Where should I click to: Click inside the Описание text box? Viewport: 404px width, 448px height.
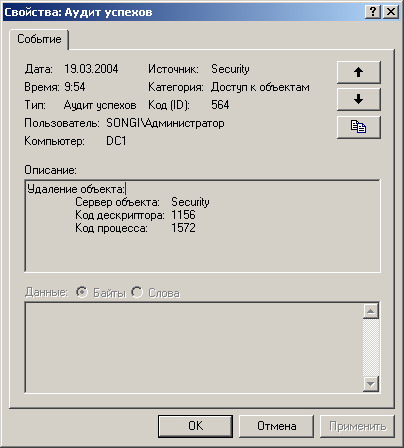tap(202, 226)
